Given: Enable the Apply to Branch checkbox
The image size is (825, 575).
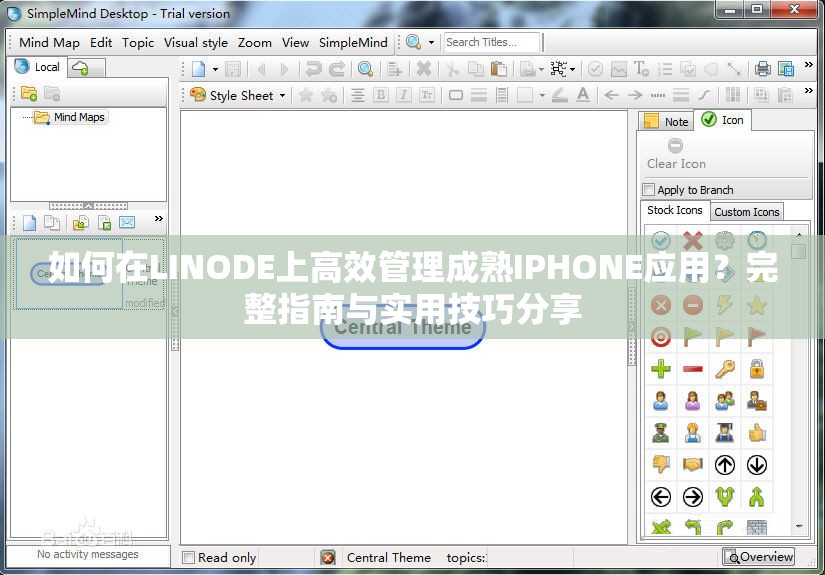Looking at the screenshot, I should (x=649, y=189).
